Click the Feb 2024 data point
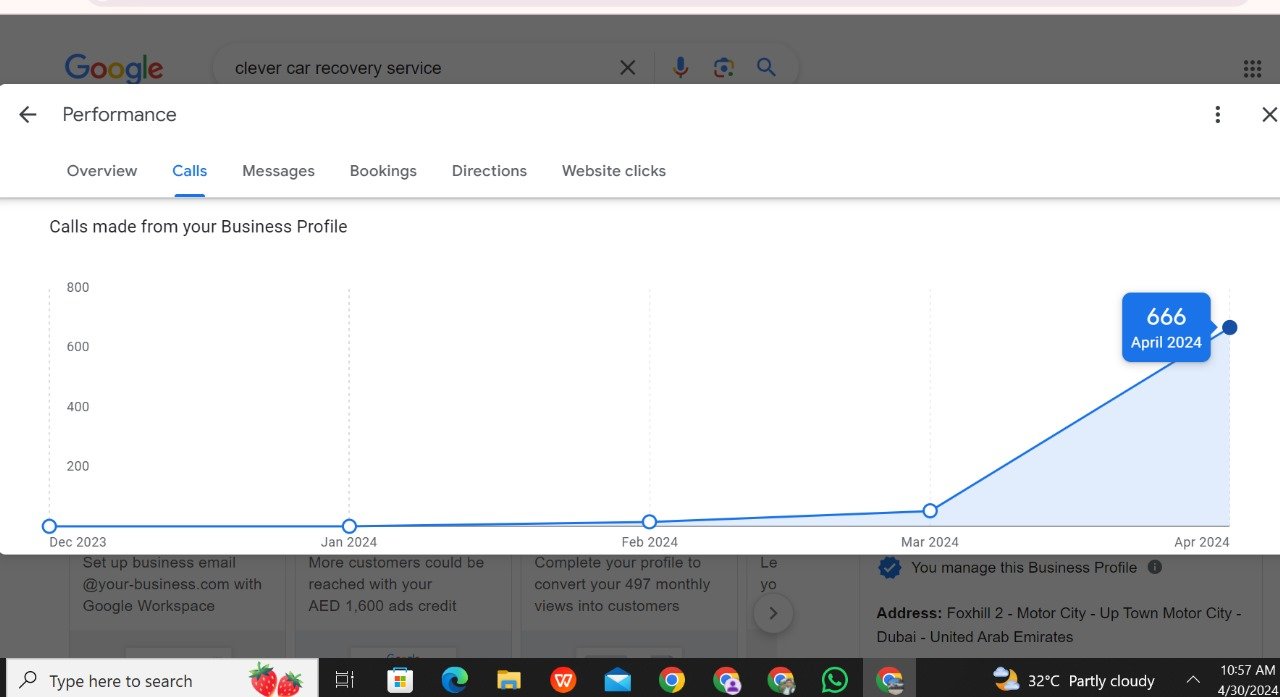This screenshot has width=1280, height=697. click(x=649, y=522)
